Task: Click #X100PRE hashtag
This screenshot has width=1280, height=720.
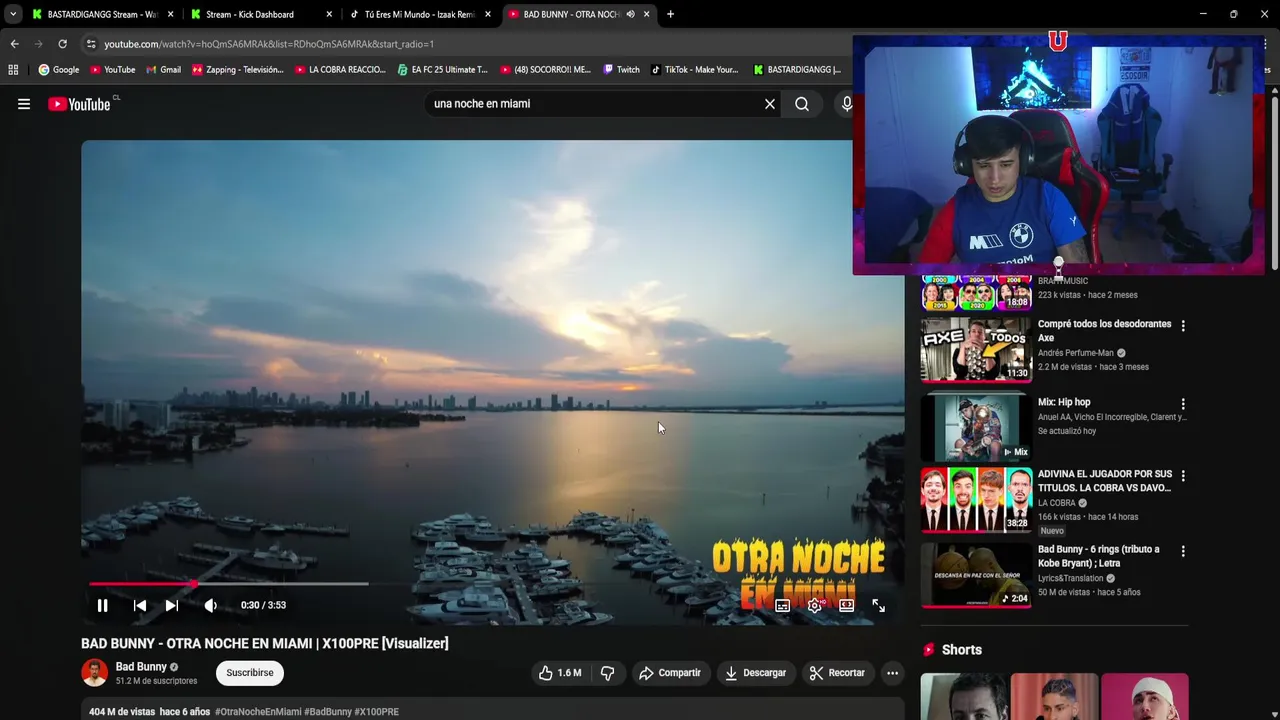Action: click(376, 712)
